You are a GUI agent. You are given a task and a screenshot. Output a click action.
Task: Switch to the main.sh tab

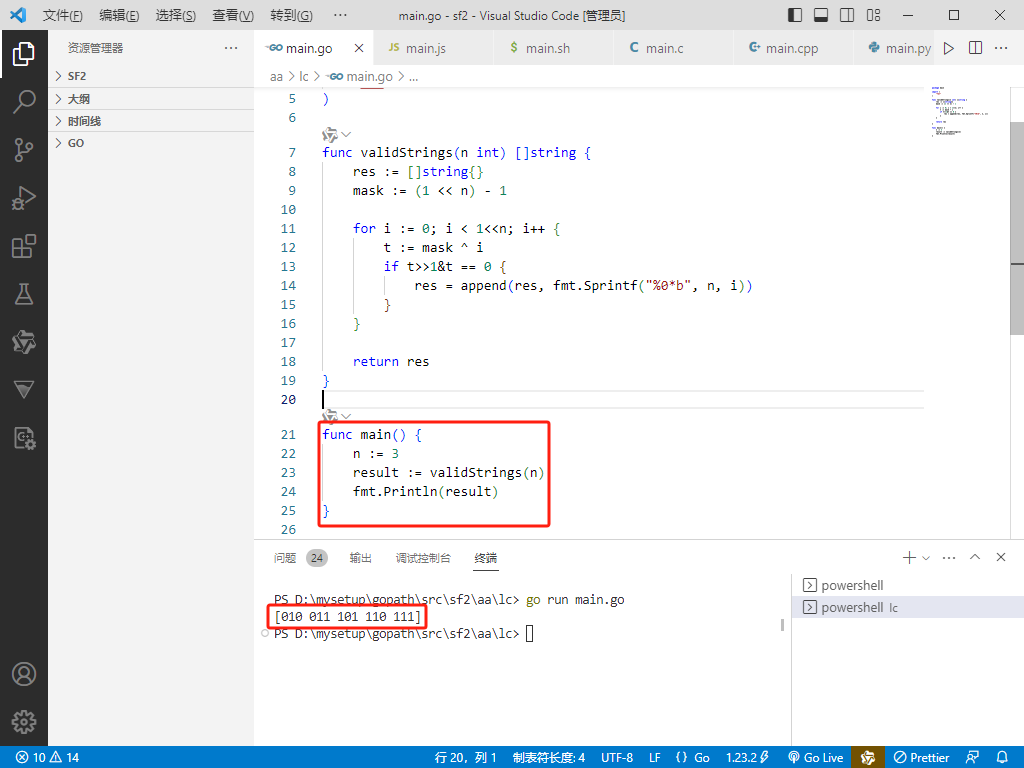[x=553, y=48]
